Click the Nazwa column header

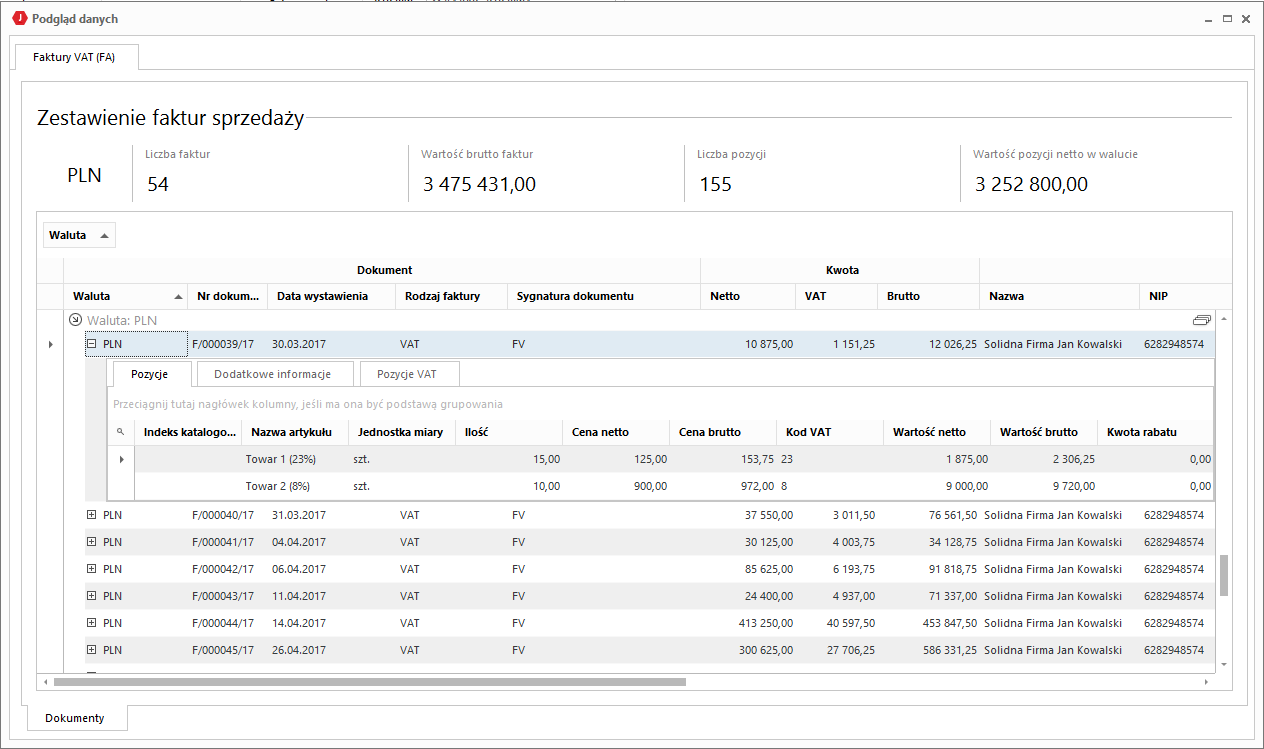[1059, 296]
